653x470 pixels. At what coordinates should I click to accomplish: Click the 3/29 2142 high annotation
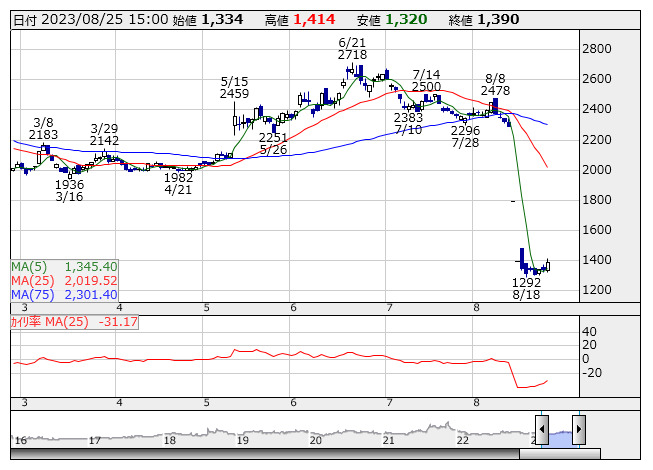coord(104,134)
